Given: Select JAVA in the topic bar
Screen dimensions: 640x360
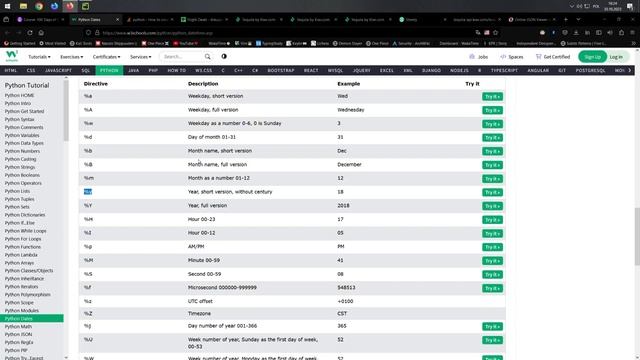Looking at the screenshot, I should tap(133, 70).
